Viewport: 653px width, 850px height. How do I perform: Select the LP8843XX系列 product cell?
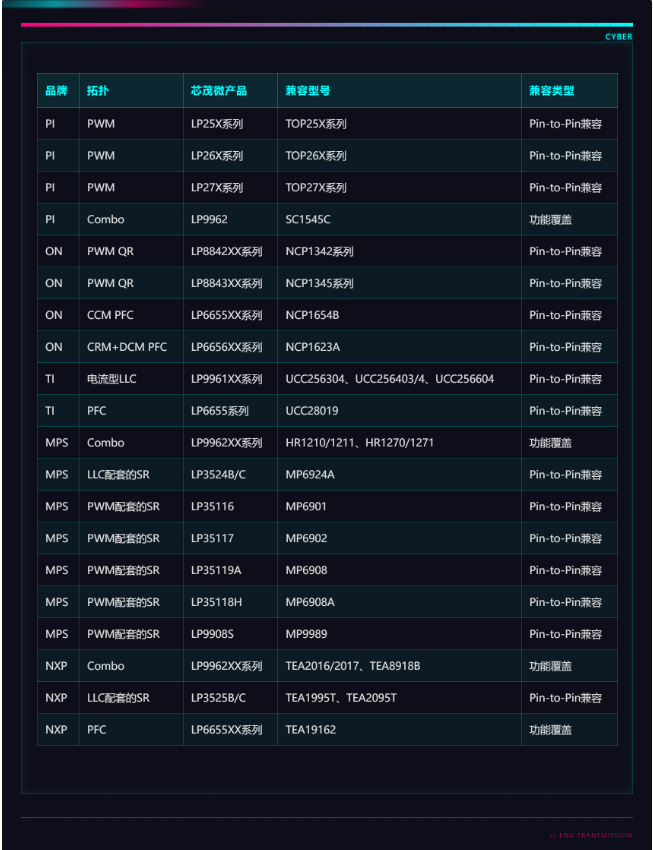226,283
